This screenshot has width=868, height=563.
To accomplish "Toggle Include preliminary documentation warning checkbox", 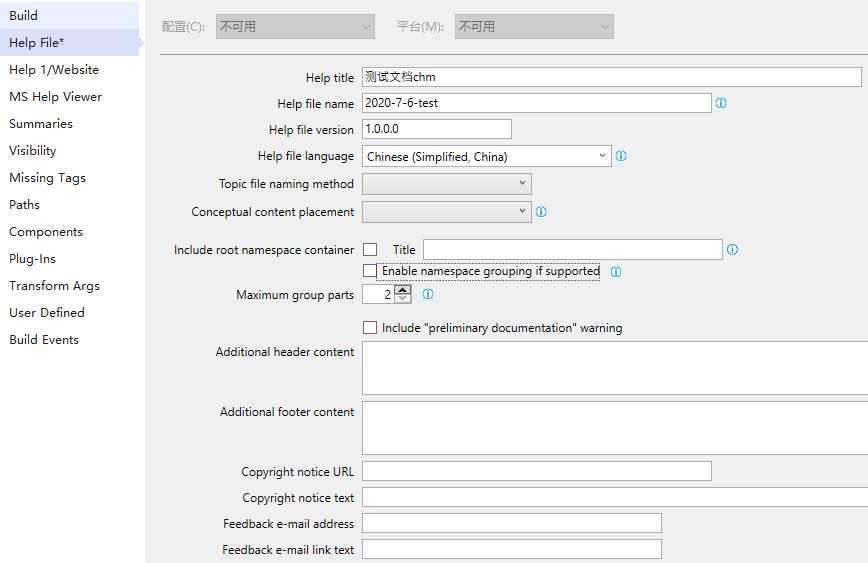I will point(370,328).
